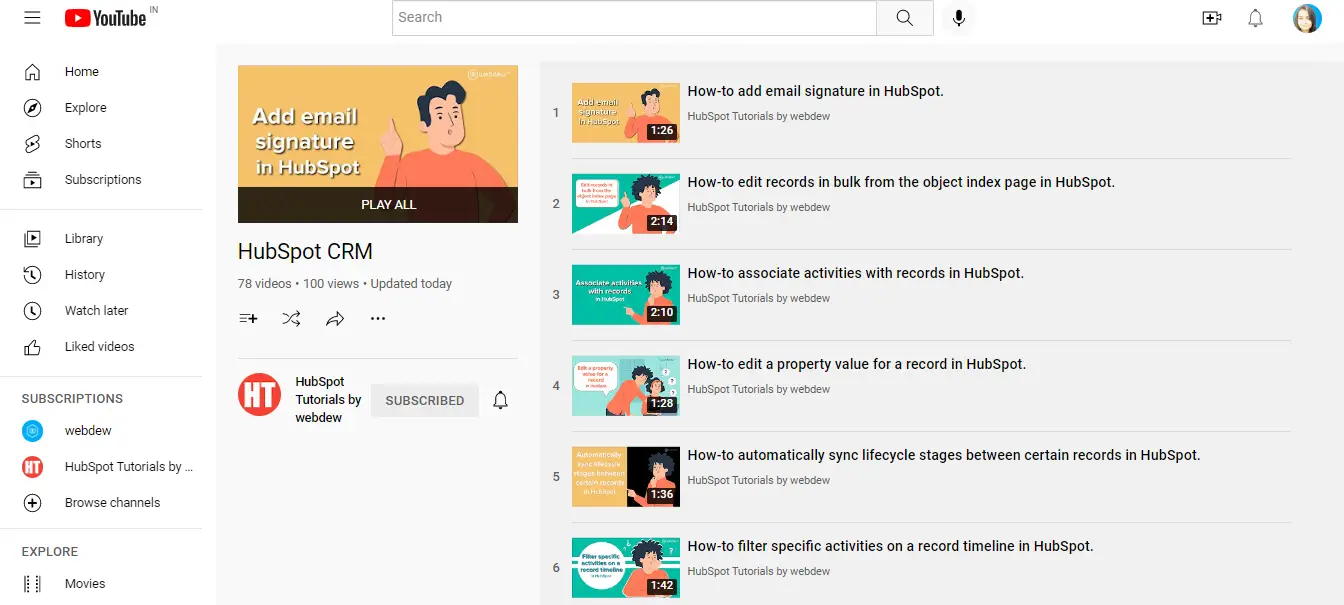
Task: Open the notifications bell
Action: tap(1255, 18)
